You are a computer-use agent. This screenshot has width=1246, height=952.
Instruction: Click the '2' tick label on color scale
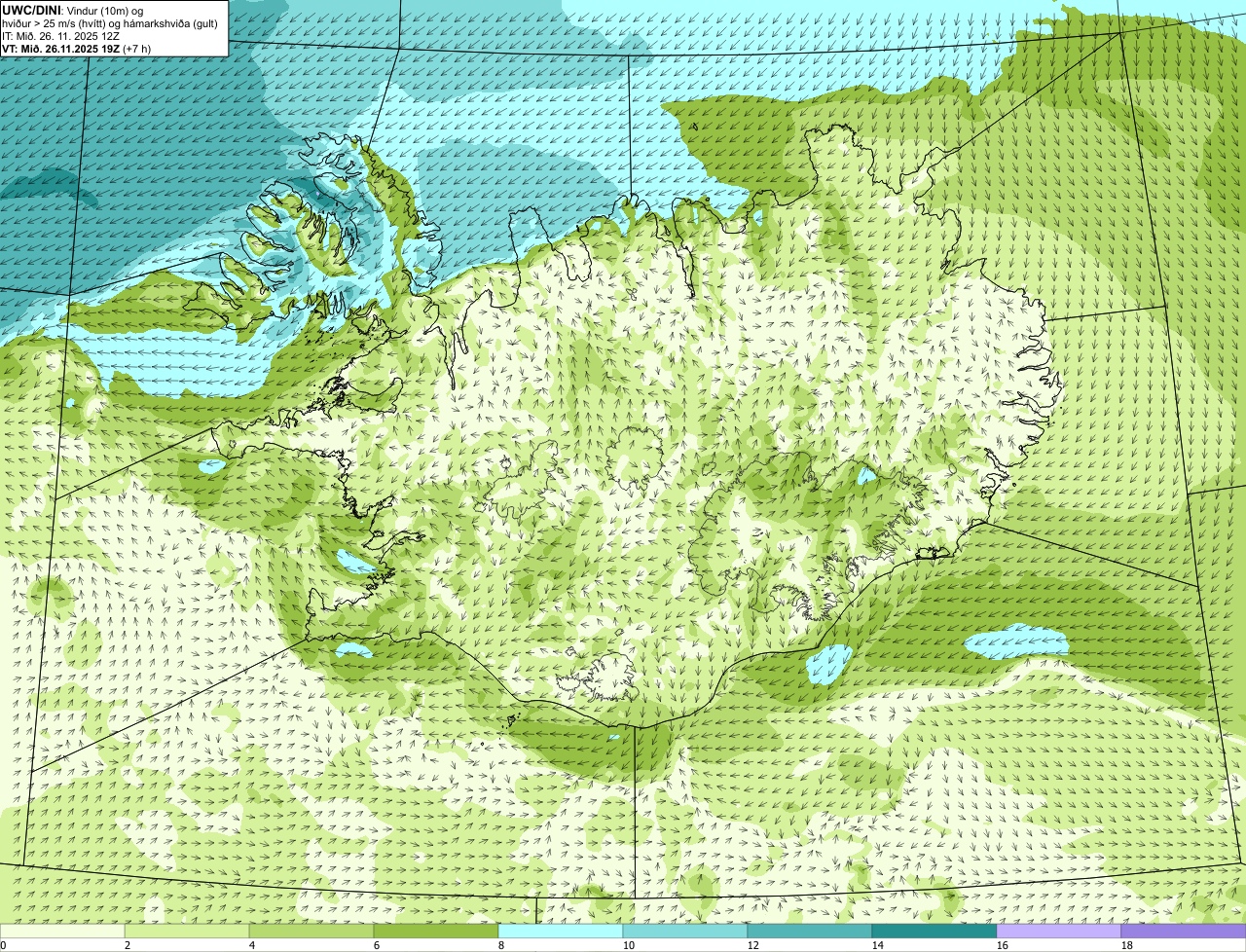[x=128, y=945]
